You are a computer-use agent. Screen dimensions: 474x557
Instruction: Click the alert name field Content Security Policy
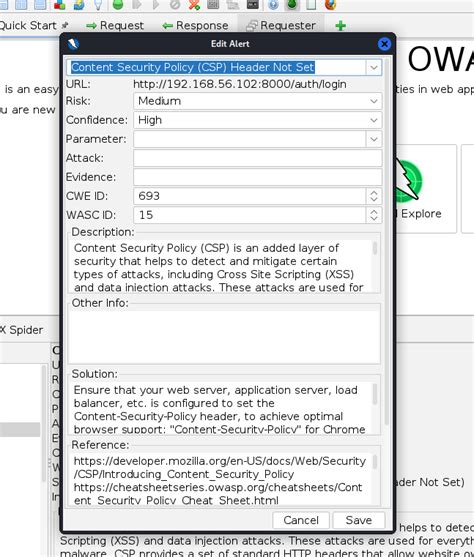click(x=216, y=67)
